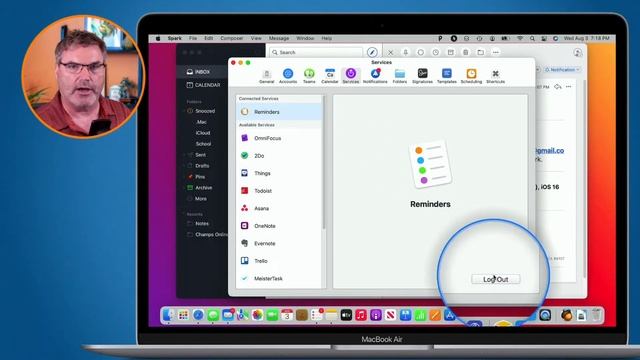Open the Spark menu in menu bar
The image size is (640, 360).
coord(174,38)
